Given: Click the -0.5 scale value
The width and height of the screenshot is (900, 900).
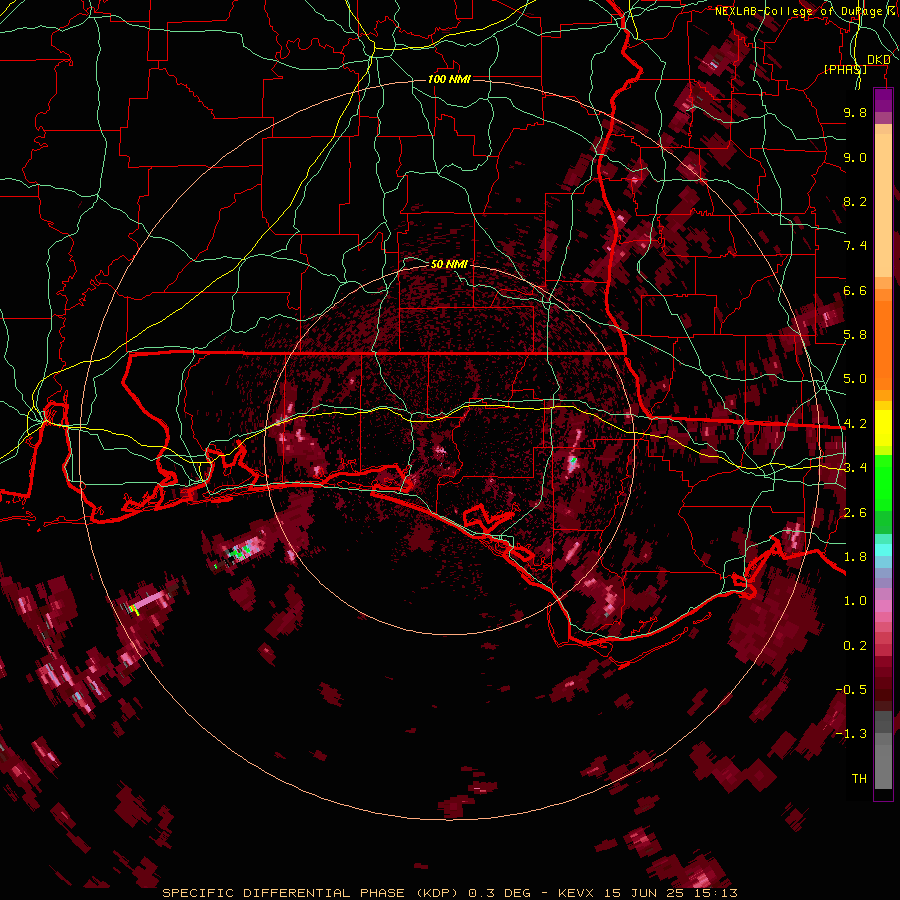Looking at the screenshot, I should coord(851,690).
